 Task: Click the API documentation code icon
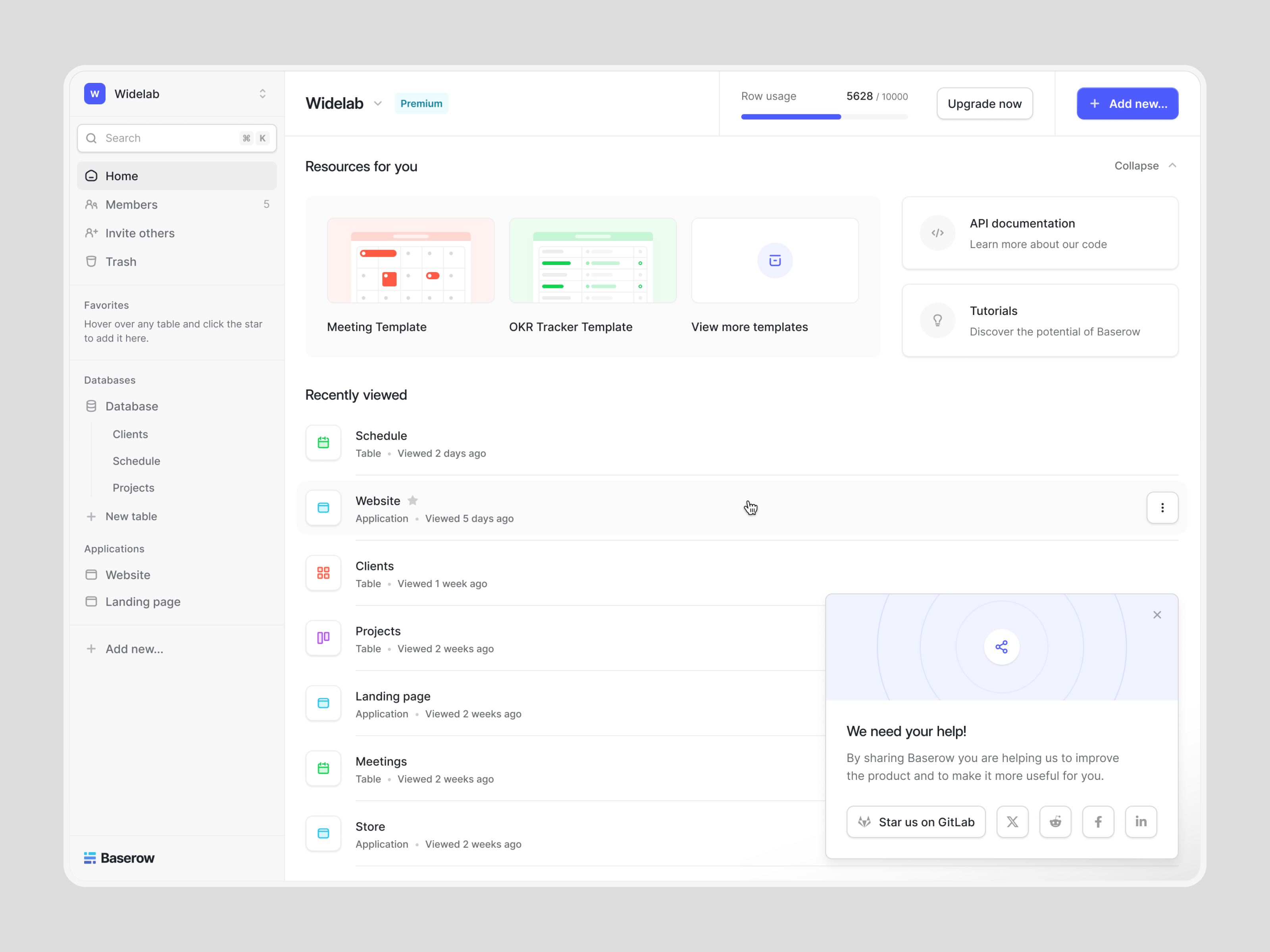(937, 233)
